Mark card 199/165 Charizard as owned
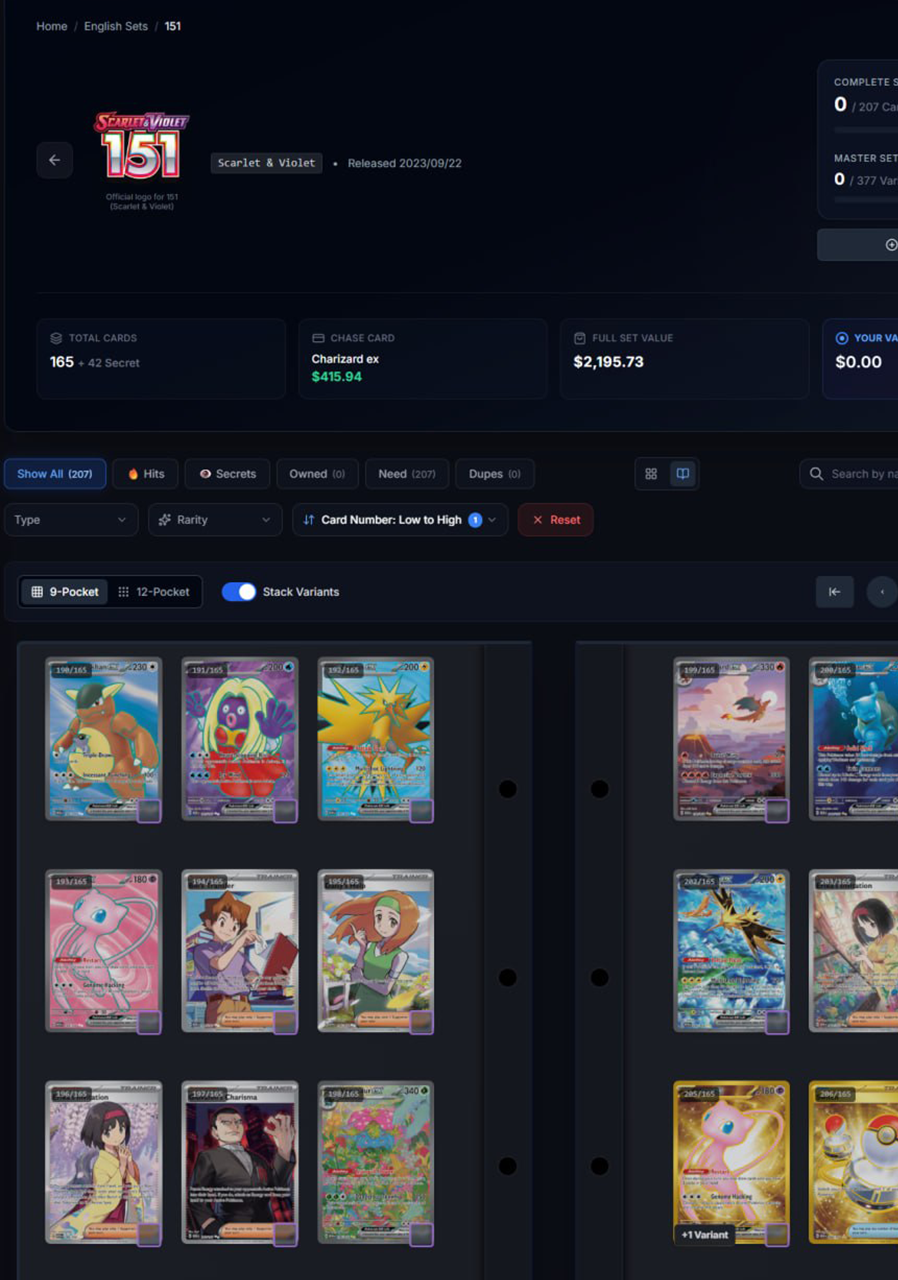Viewport: 898px width, 1280px height. (x=777, y=810)
